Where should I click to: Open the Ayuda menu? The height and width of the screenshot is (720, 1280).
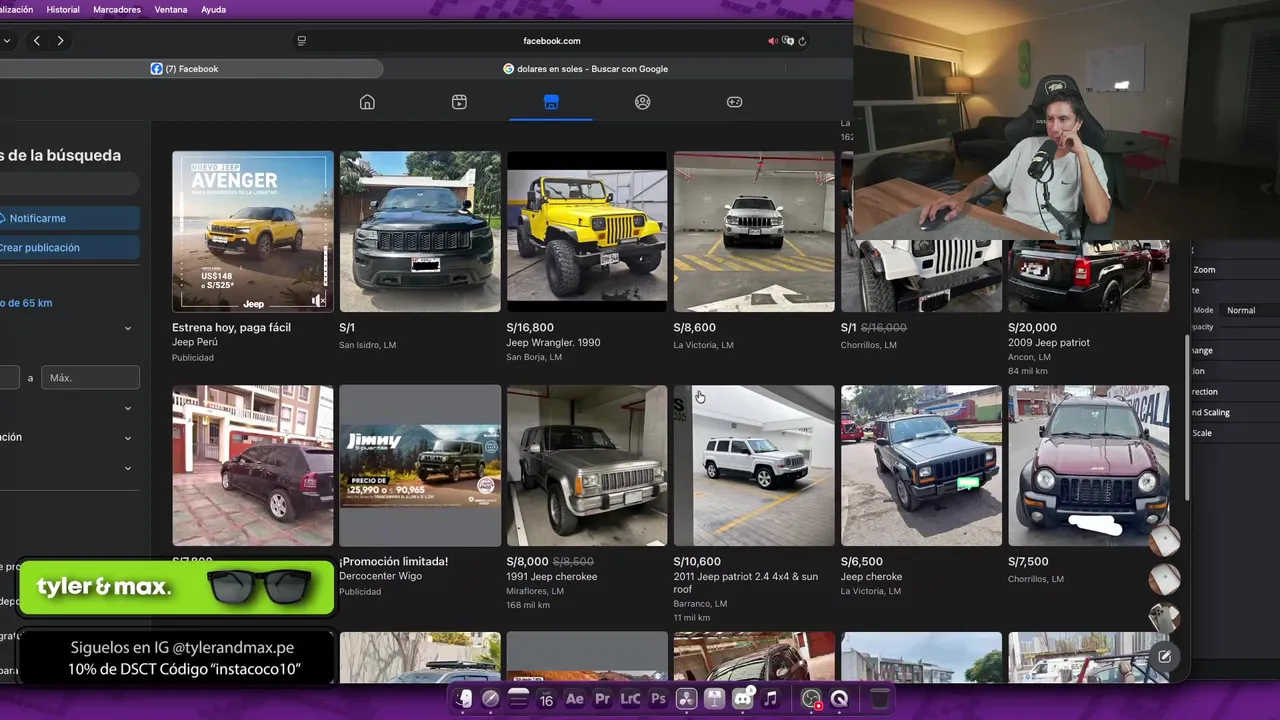(x=213, y=9)
